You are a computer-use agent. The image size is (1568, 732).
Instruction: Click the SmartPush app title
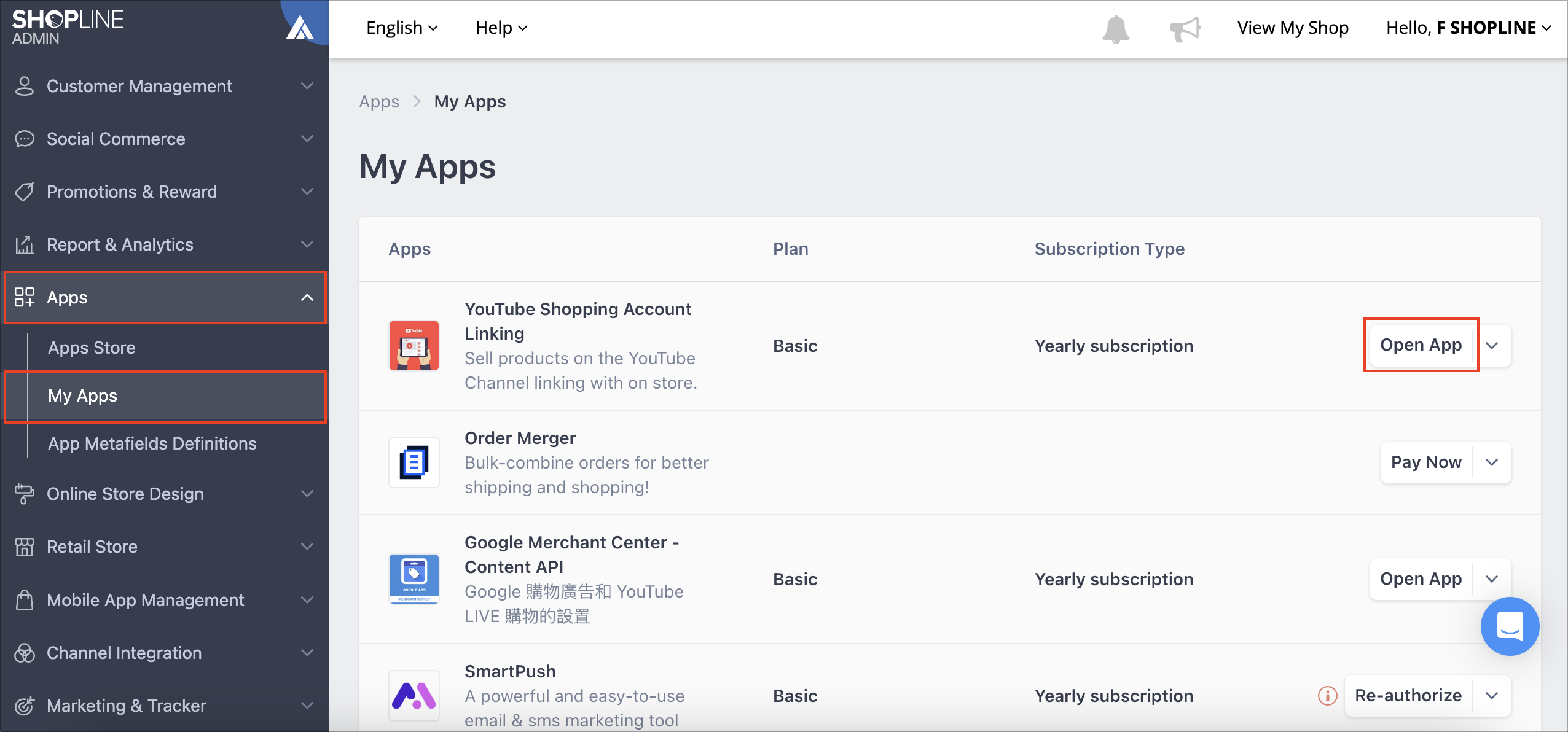coord(510,671)
